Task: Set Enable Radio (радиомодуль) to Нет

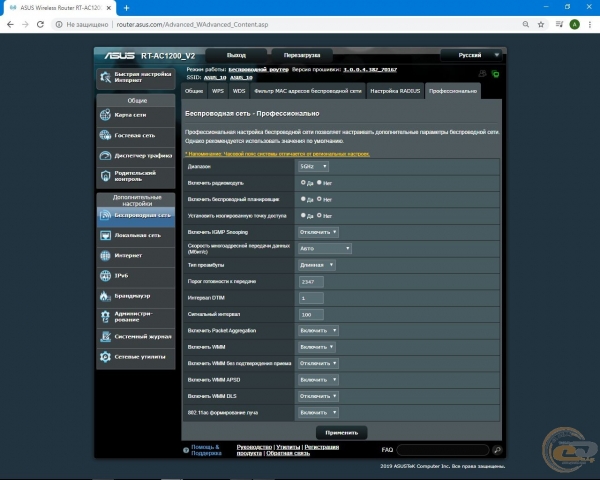Action: coord(319,183)
